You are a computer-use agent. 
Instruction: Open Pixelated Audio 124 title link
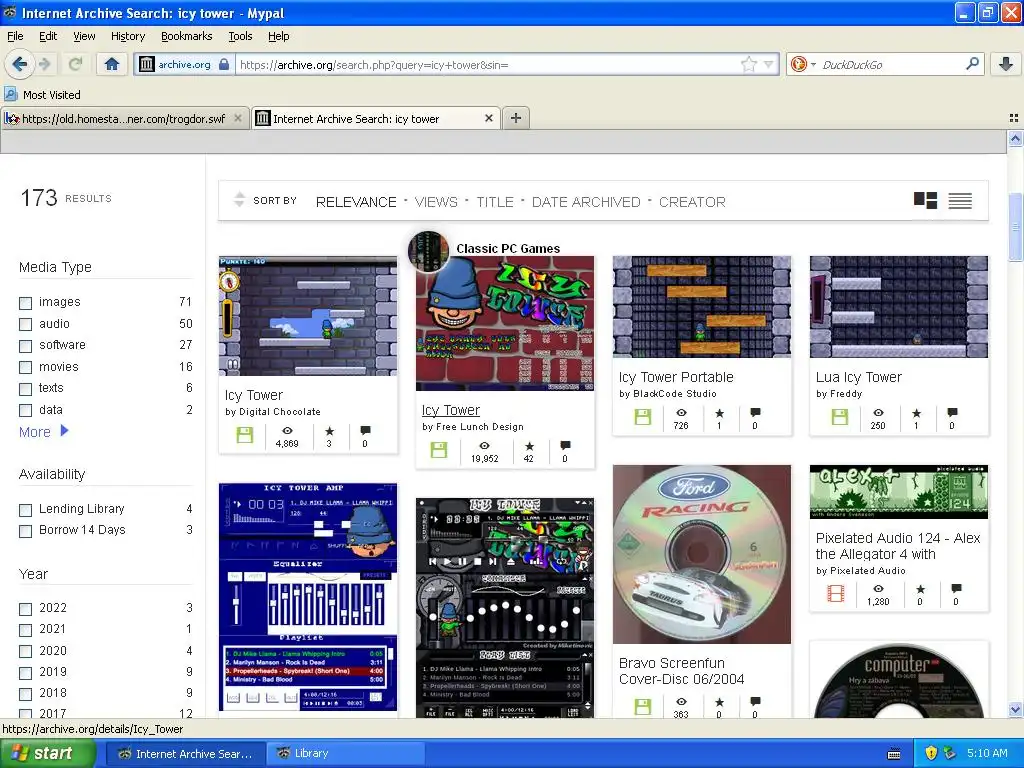tap(898, 546)
